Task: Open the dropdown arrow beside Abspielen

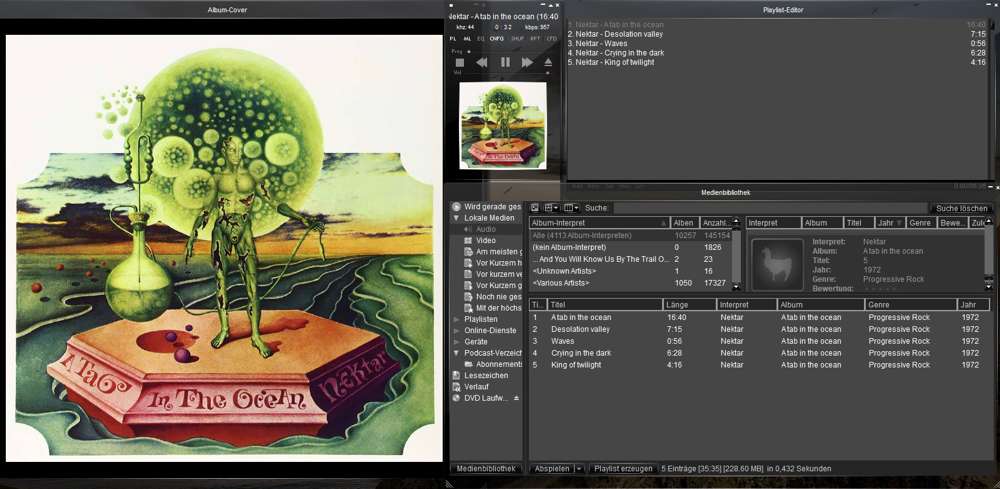Action: coord(579,468)
